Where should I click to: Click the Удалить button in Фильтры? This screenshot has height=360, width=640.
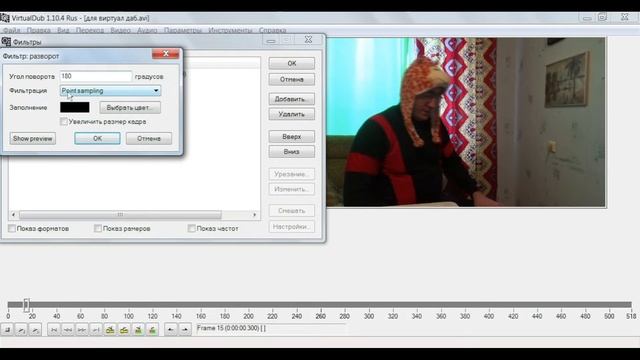click(292, 114)
